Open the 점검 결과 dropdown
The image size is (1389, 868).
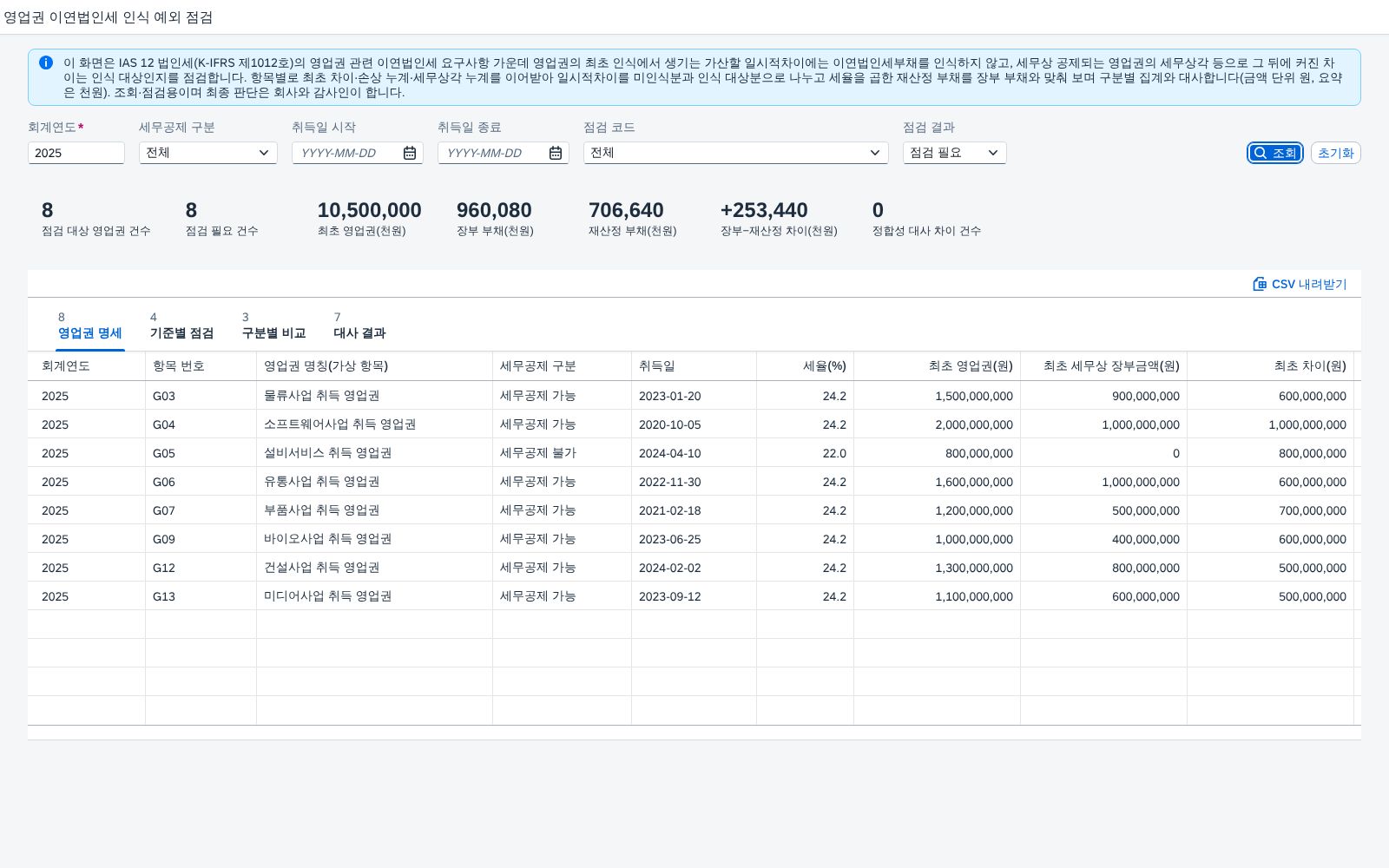tap(993, 153)
